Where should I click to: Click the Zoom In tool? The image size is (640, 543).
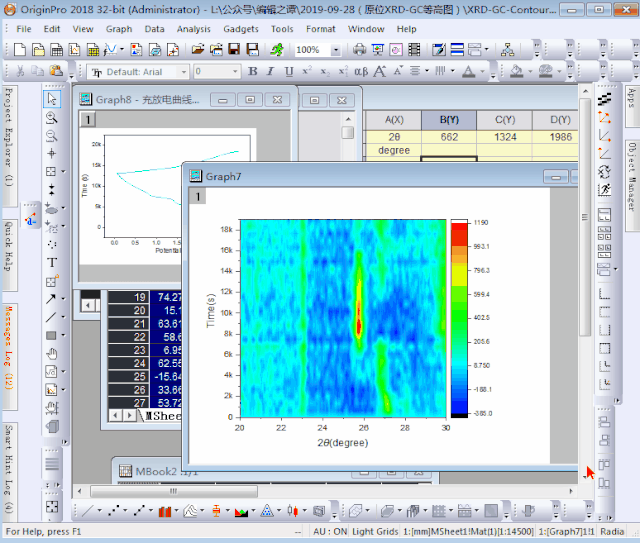pyautogui.click(x=52, y=117)
